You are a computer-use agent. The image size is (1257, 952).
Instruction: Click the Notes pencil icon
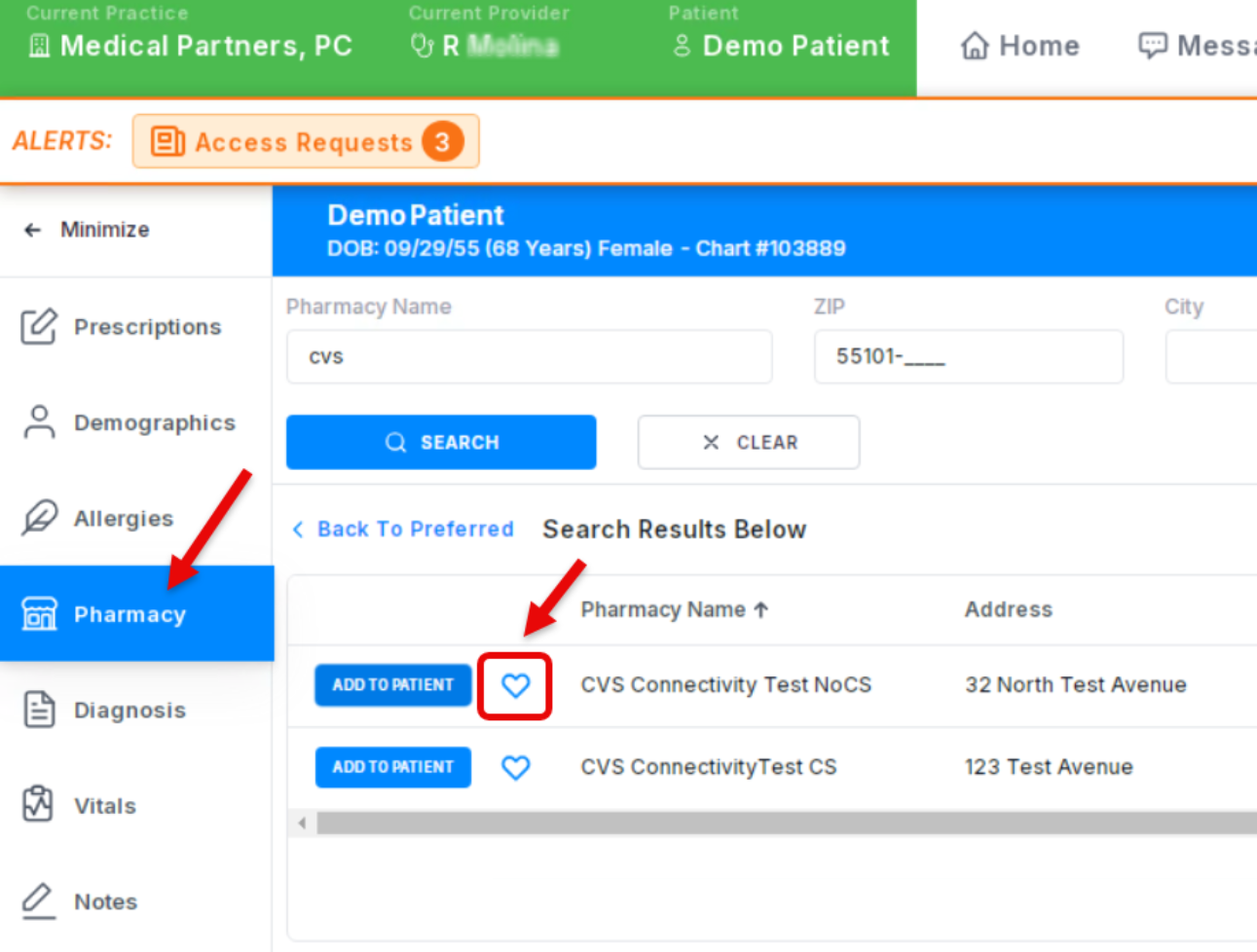click(x=38, y=900)
